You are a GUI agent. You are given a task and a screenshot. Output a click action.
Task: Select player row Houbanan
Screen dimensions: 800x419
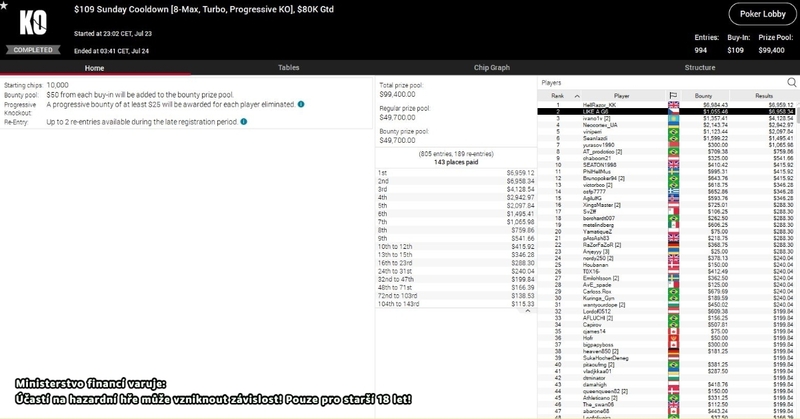(666, 265)
